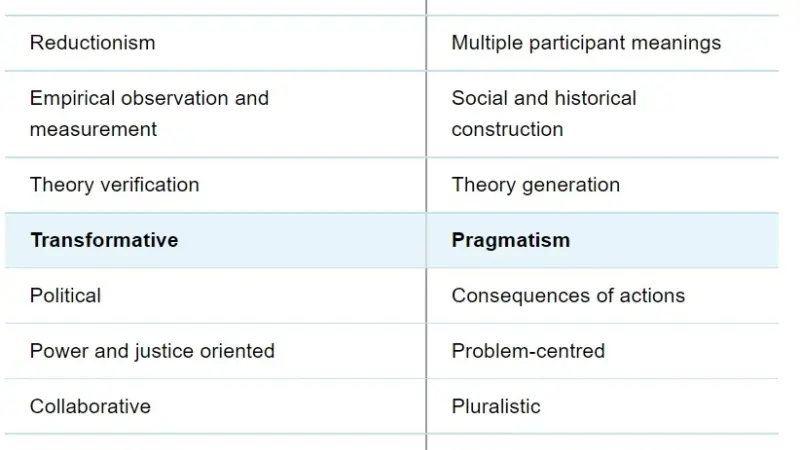Viewport: 800px width, 450px height.
Task: Select the "Theory generation" cell
Action: (535, 185)
